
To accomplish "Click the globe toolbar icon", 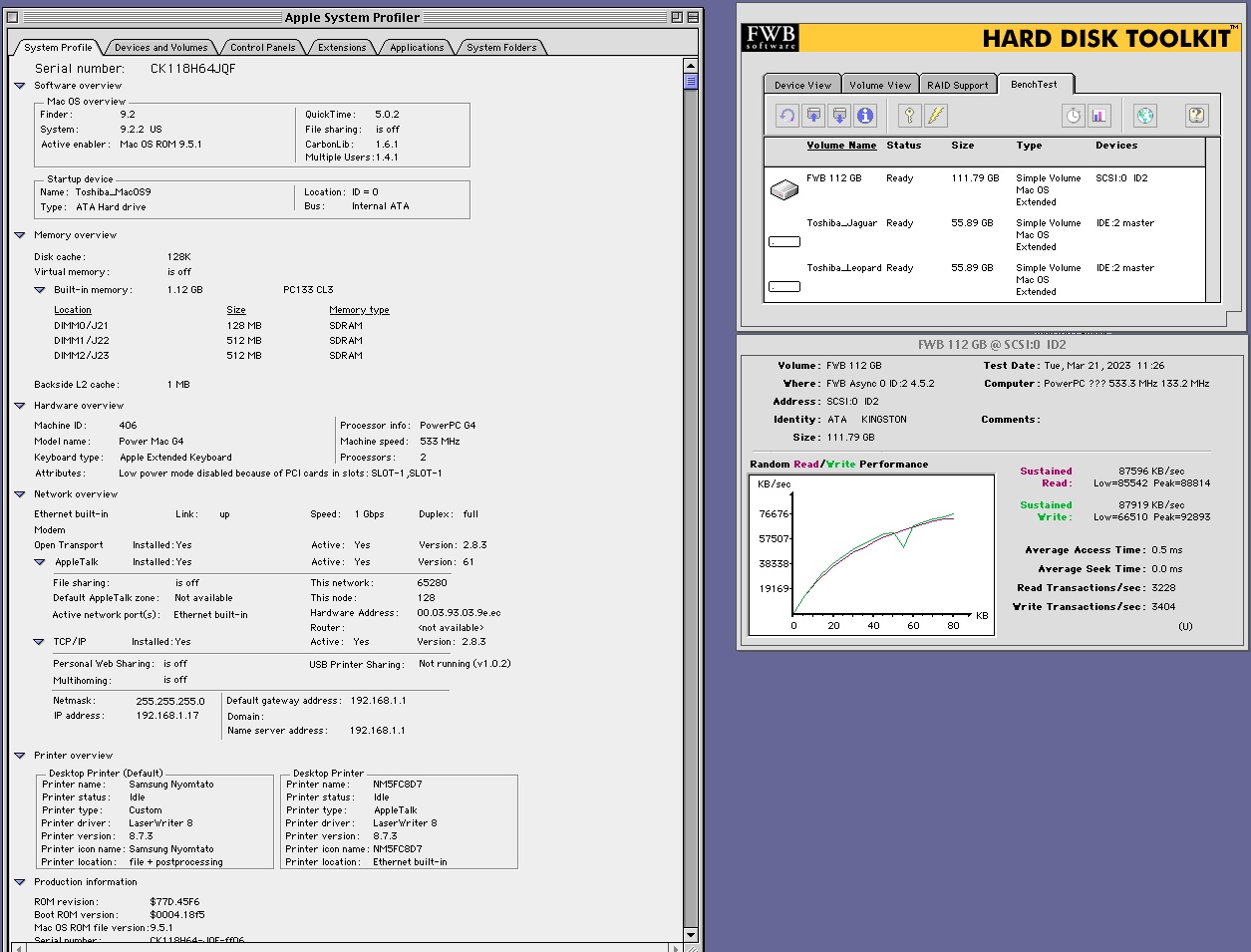I will [1145, 116].
